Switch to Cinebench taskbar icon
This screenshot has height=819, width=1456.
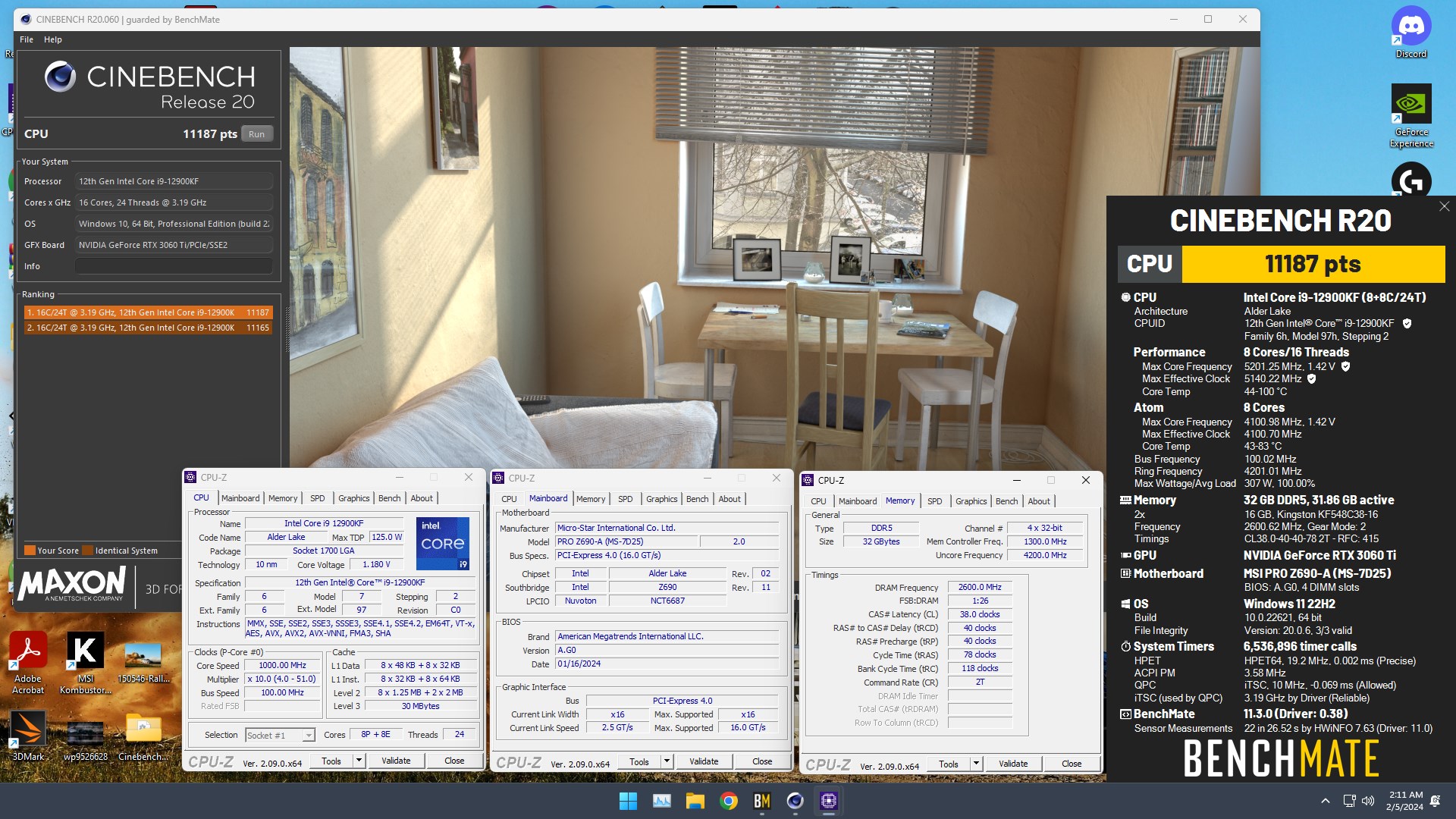(795, 801)
